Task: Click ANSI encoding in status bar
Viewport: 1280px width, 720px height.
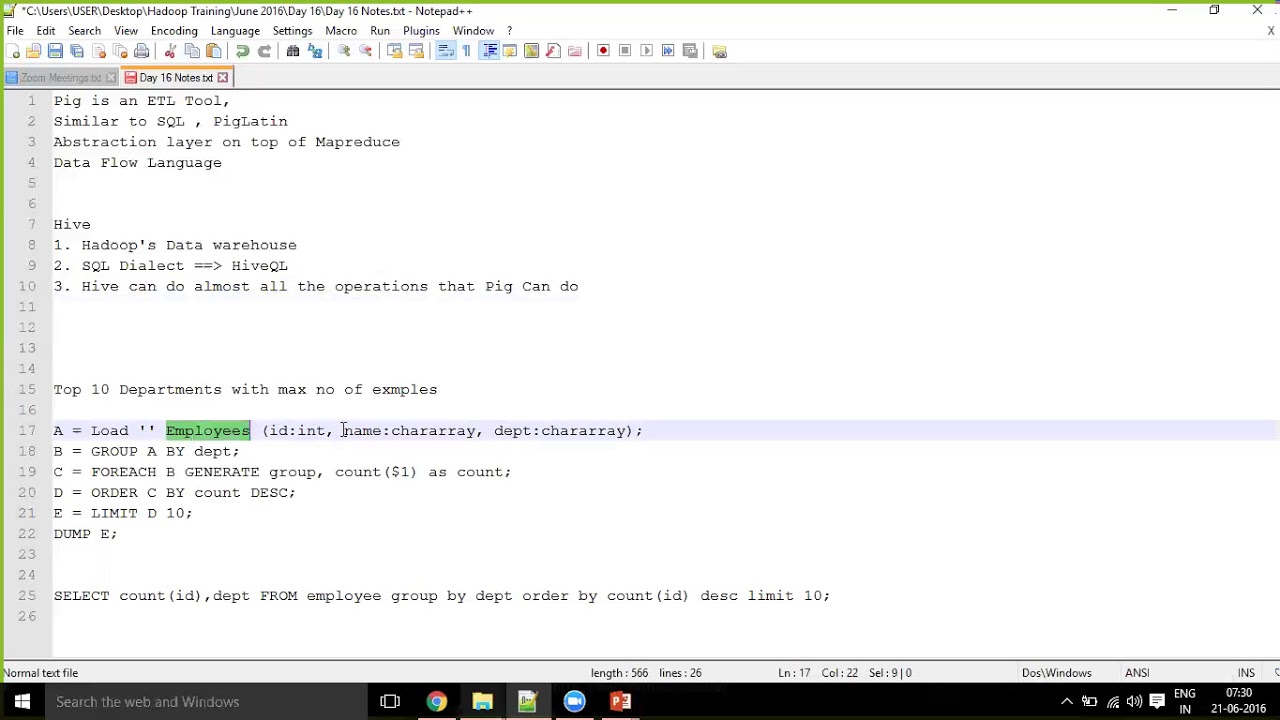Action: [x=1137, y=673]
